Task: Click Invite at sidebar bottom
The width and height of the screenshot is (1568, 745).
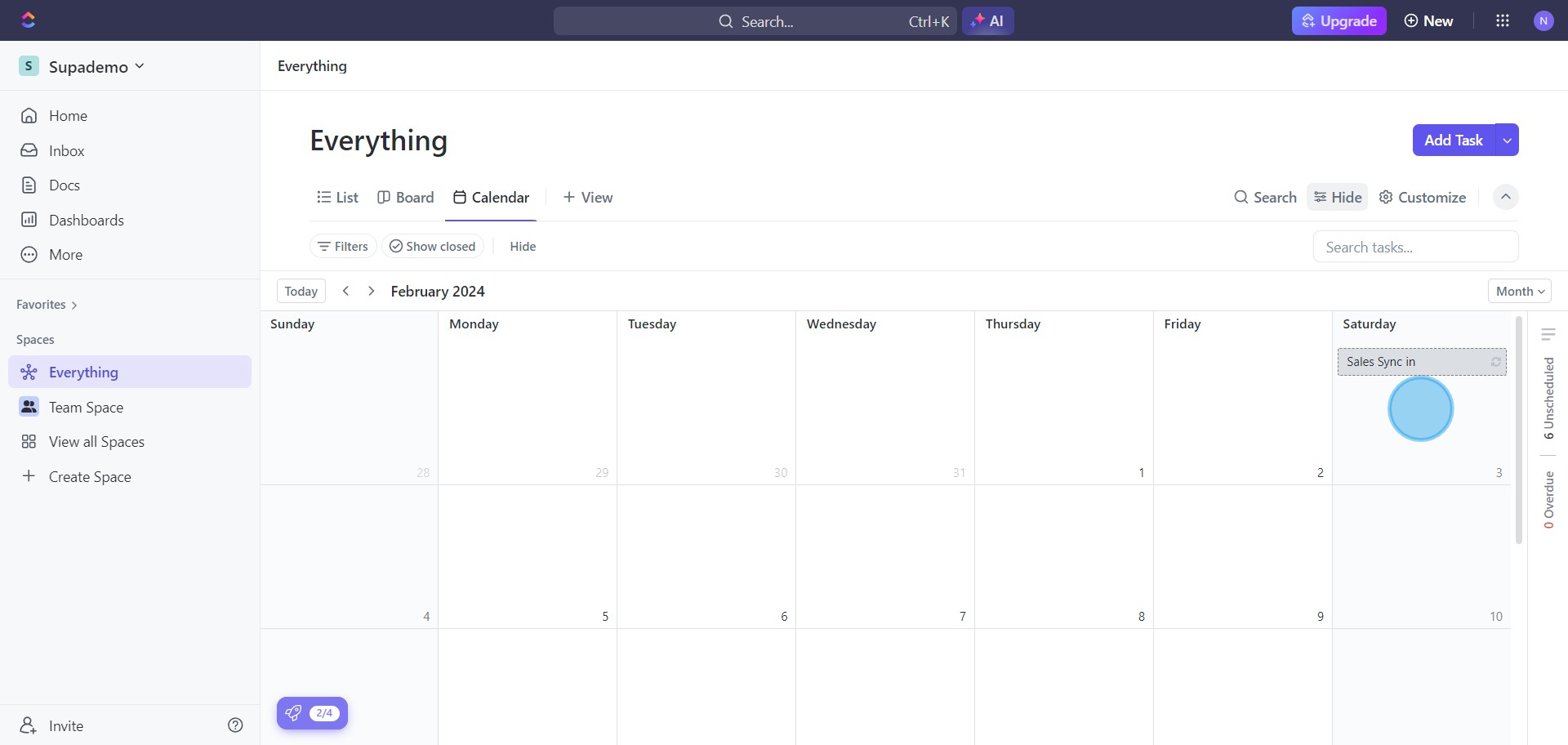Action: (51, 725)
